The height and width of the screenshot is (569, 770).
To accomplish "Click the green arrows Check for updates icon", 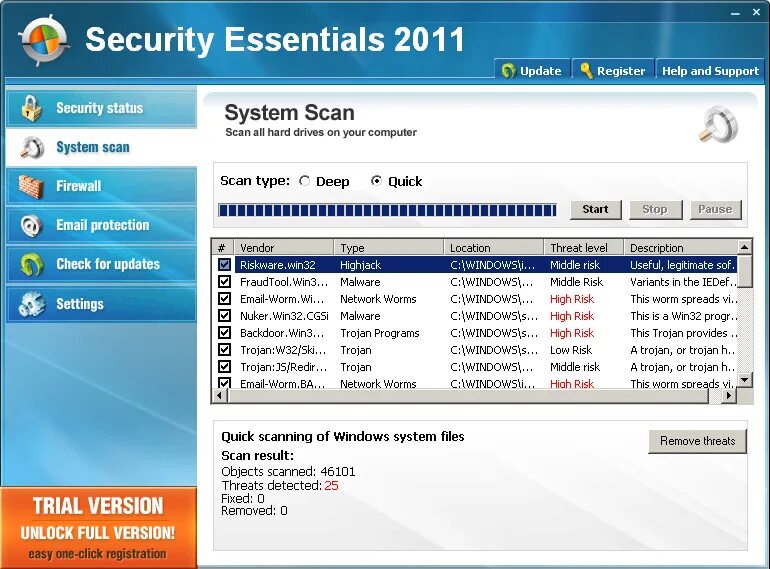I will pyautogui.click(x=31, y=264).
